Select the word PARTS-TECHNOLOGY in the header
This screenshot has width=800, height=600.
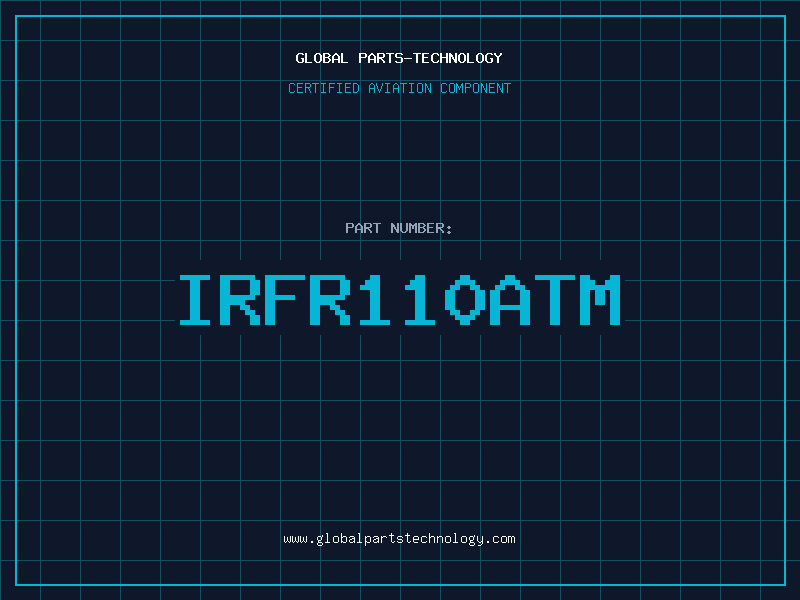point(430,58)
